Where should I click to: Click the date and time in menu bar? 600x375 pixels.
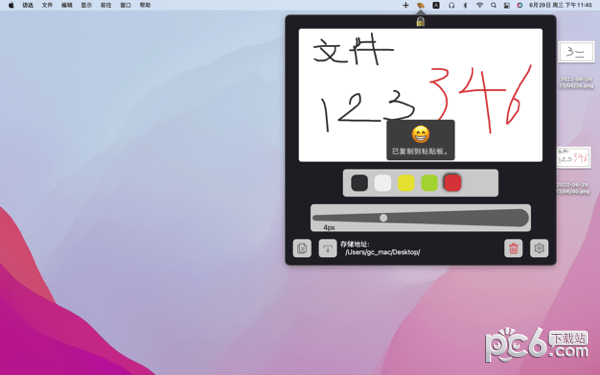pyautogui.click(x=561, y=5)
